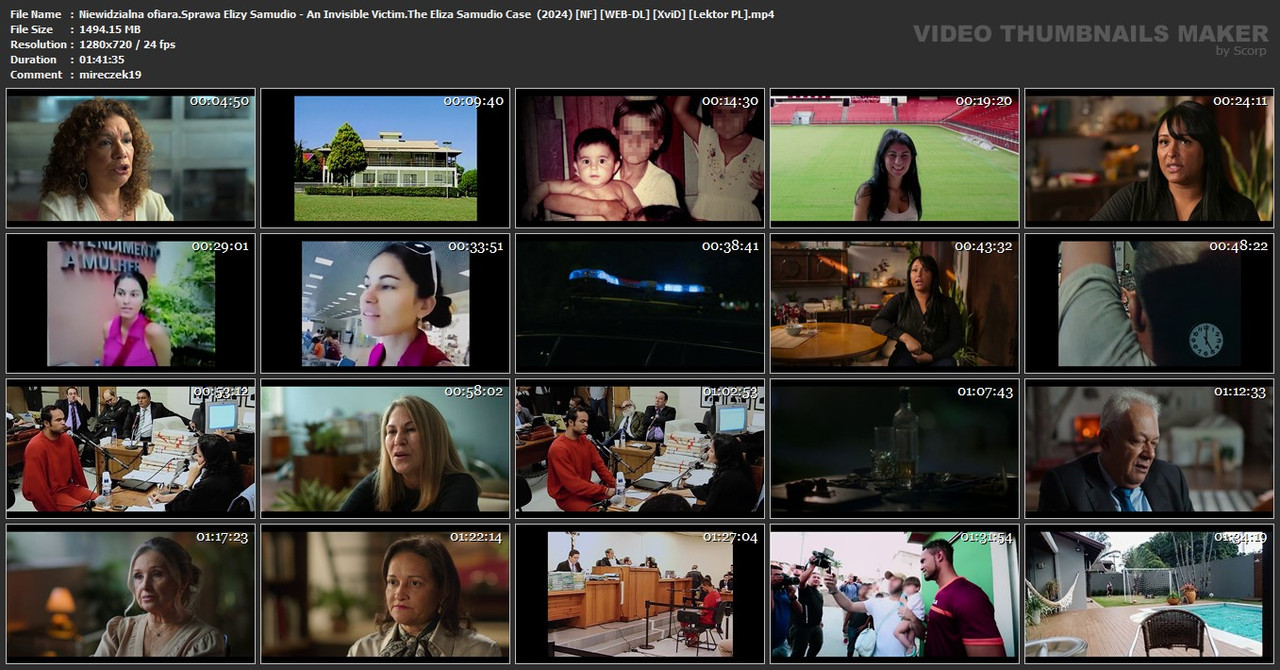Open thumbnail at timestamp 01:17:23
Screen dimensions: 1280x670
pos(131,594)
